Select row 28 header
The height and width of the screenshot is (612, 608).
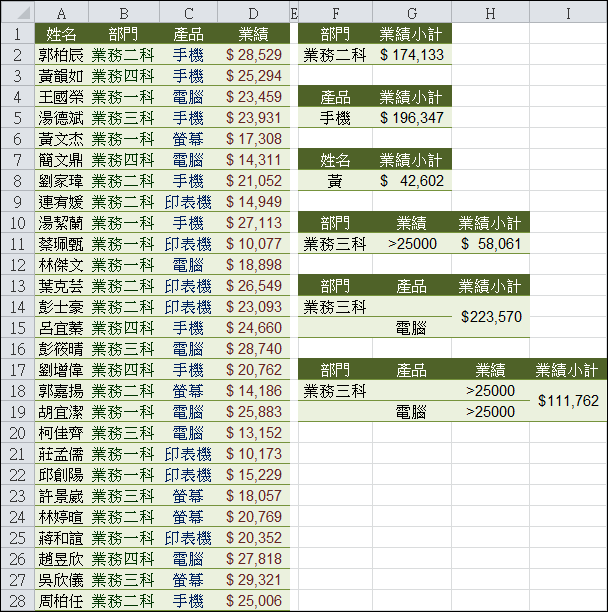click(18, 601)
